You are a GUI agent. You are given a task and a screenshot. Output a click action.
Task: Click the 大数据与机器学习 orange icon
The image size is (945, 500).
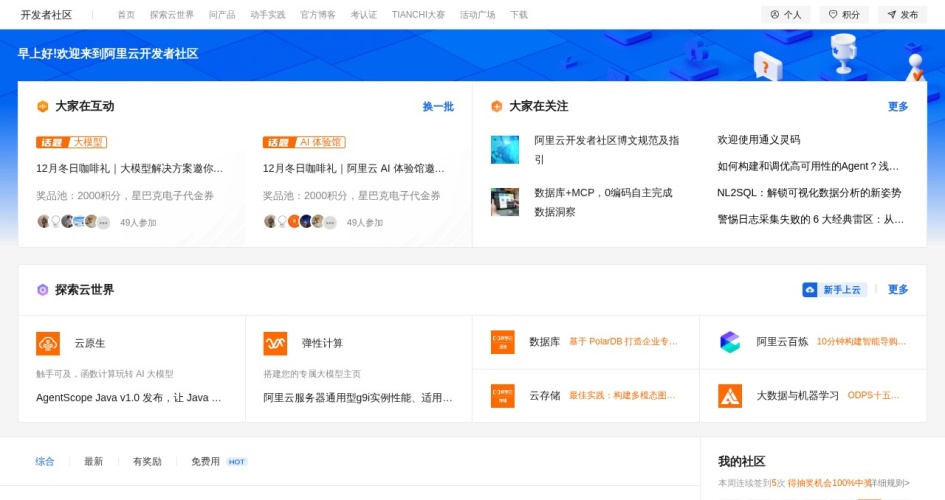pos(730,396)
